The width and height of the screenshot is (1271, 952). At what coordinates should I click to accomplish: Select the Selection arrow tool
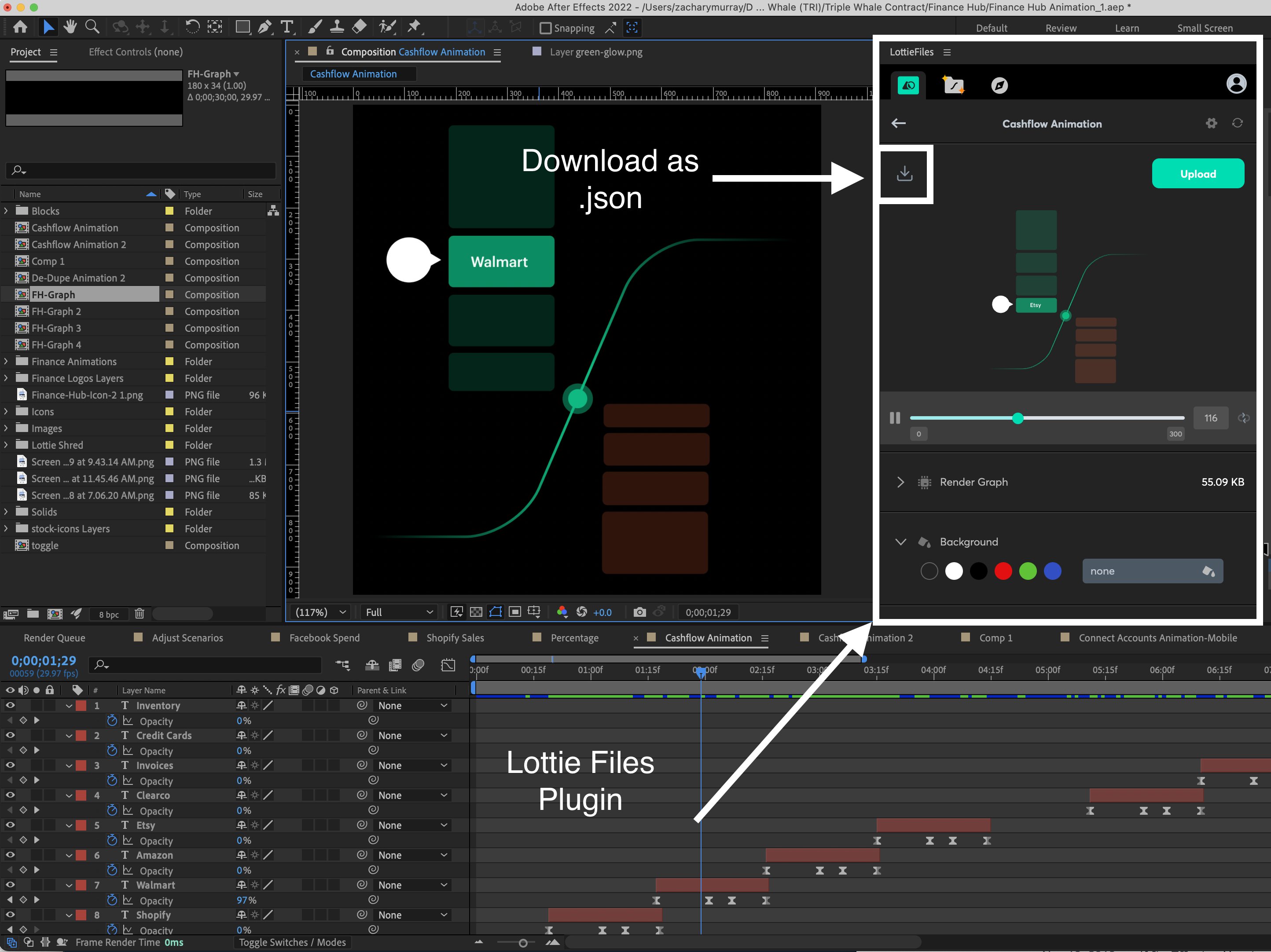(x=49, y=27)
